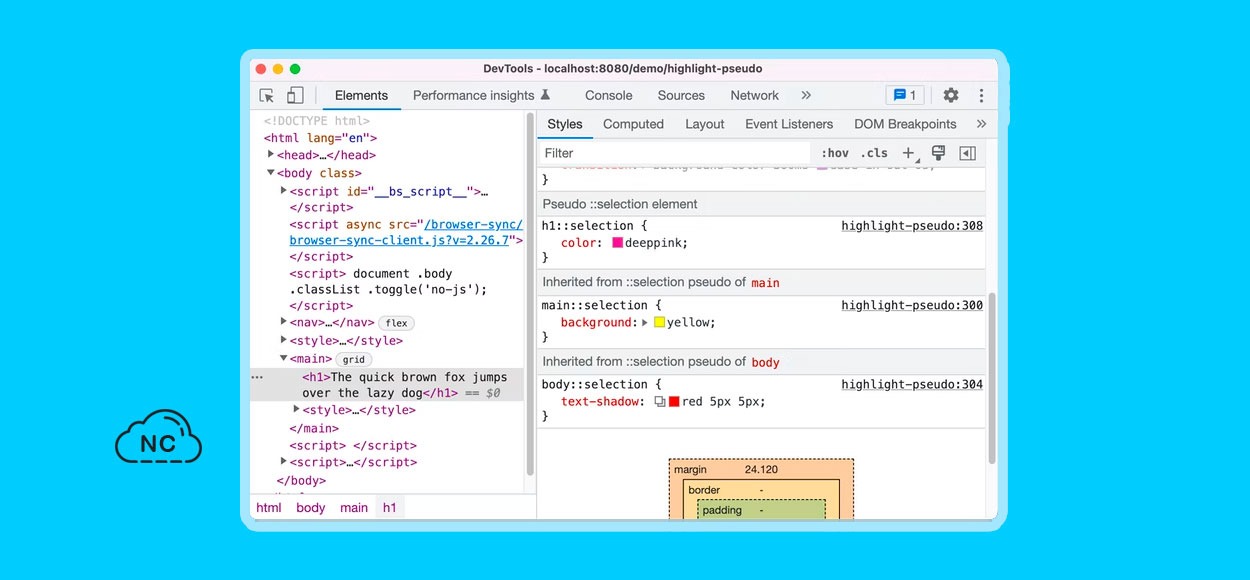Activate the inspect element picker icon

point(267,96)
